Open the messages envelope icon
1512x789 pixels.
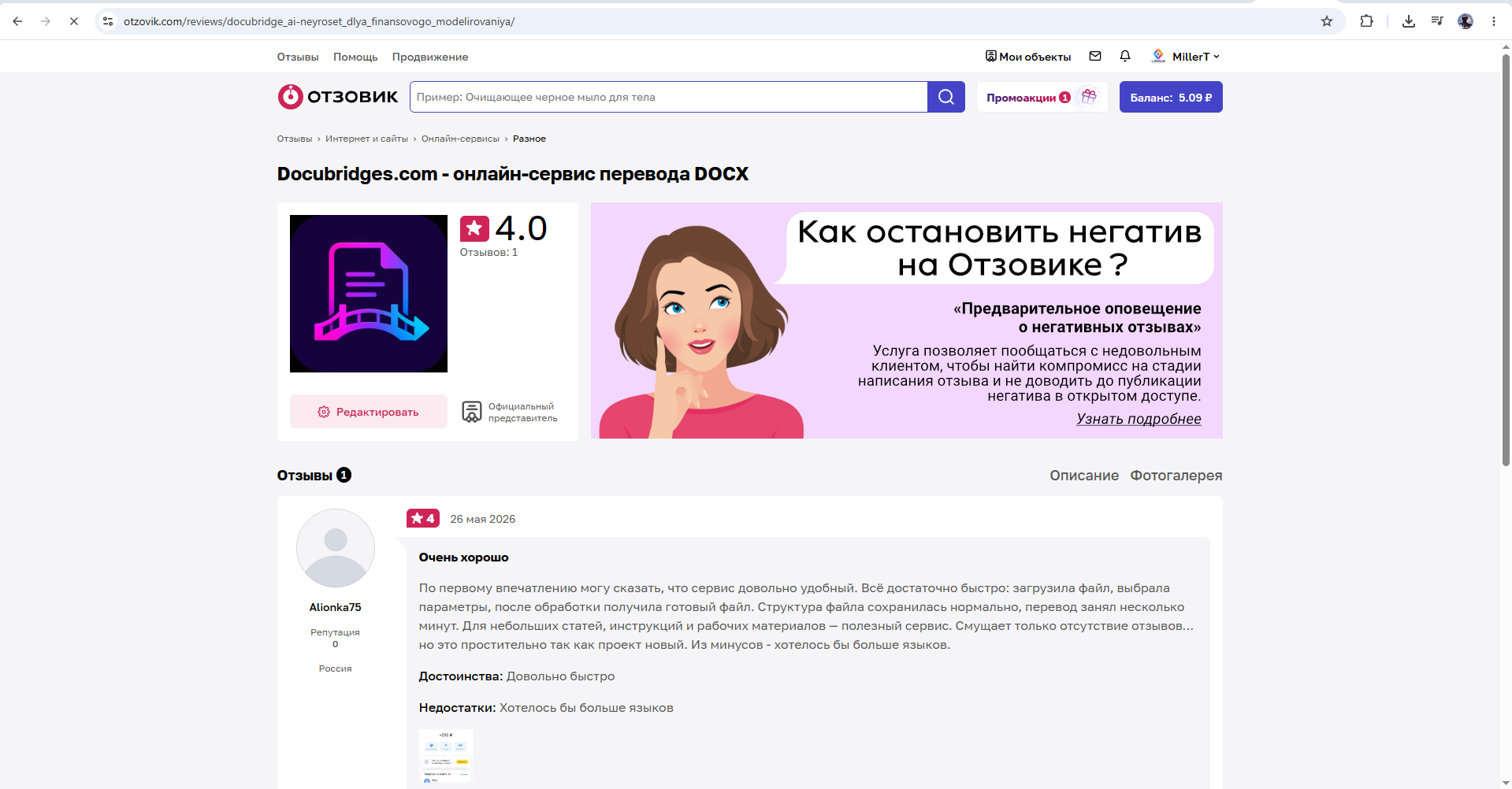(1095, 56)
